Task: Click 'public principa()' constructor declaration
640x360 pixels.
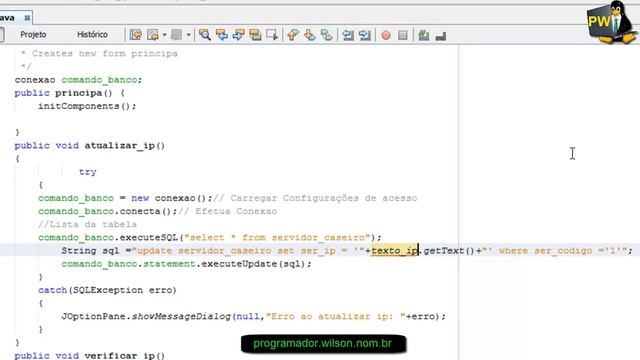Action: pyautogui.click(x=70, y=93)
